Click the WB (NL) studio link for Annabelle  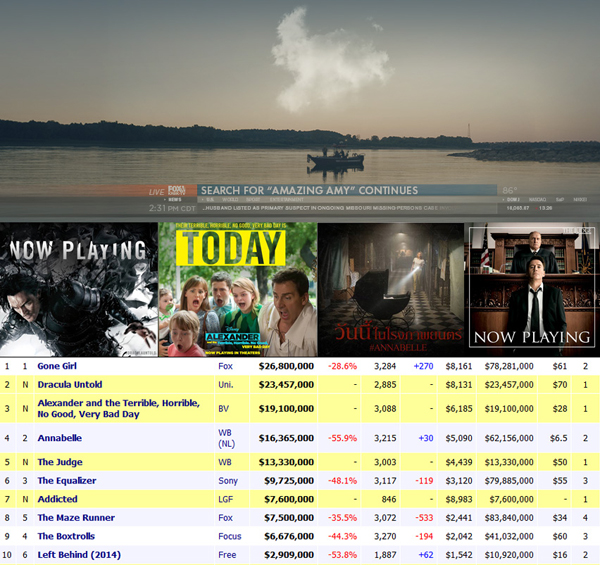click(x=227, y=438)
